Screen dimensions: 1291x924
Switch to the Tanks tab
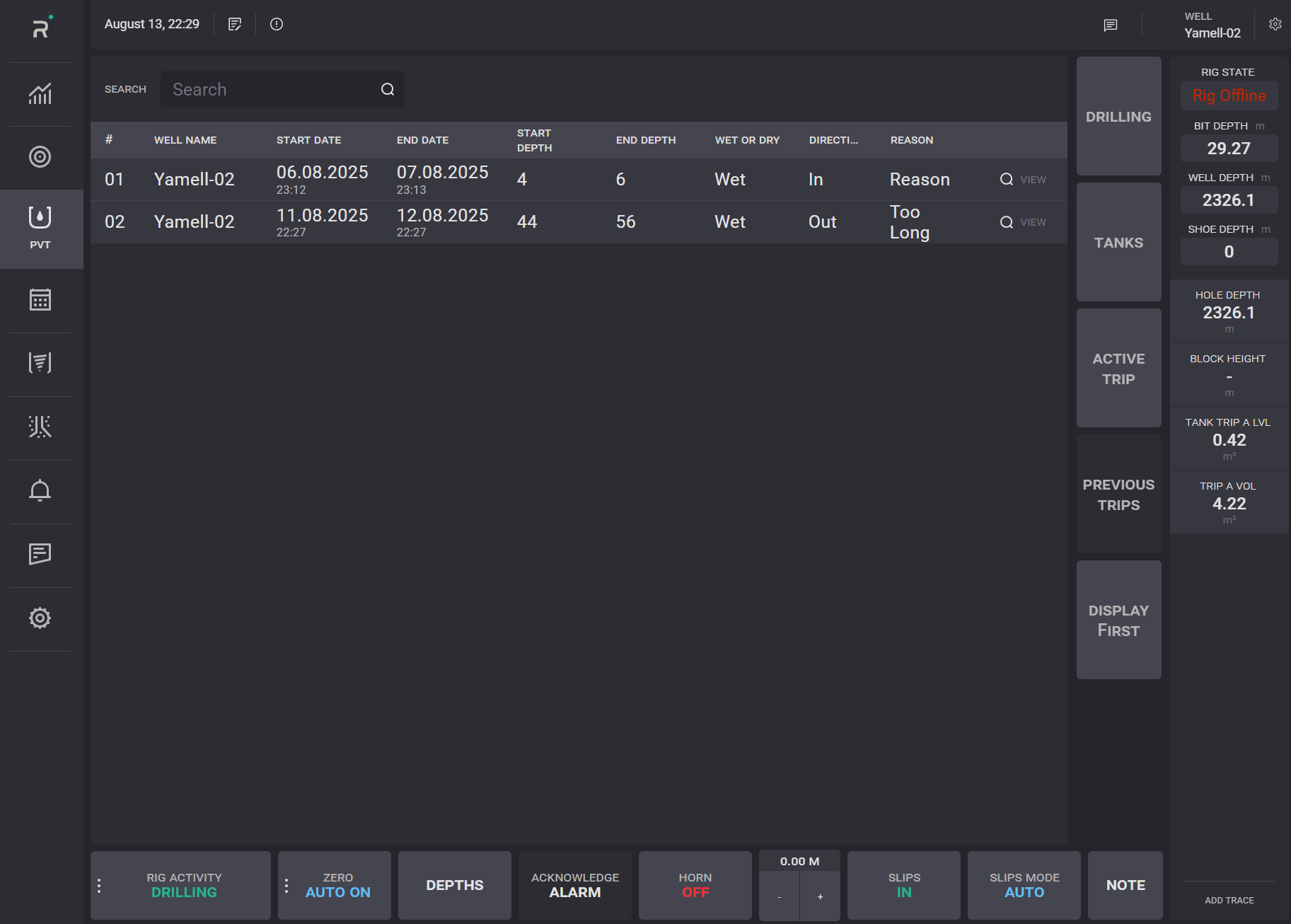pyautogui.click(x=1118, y=243)
